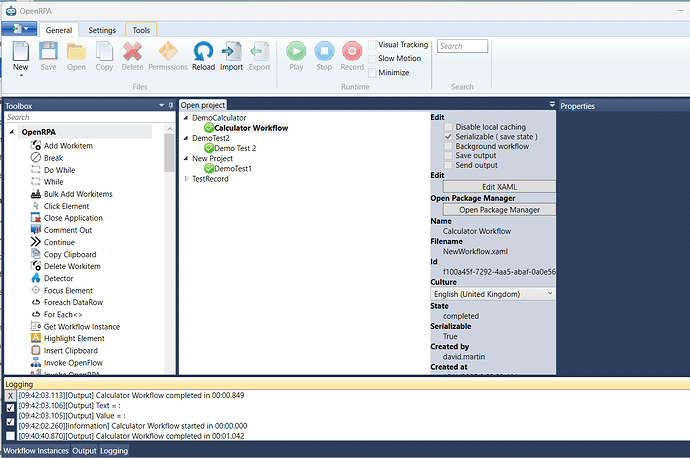Start recording with the Record icon
This screenshot has height=458, width=690.
[x=352, y=53]
